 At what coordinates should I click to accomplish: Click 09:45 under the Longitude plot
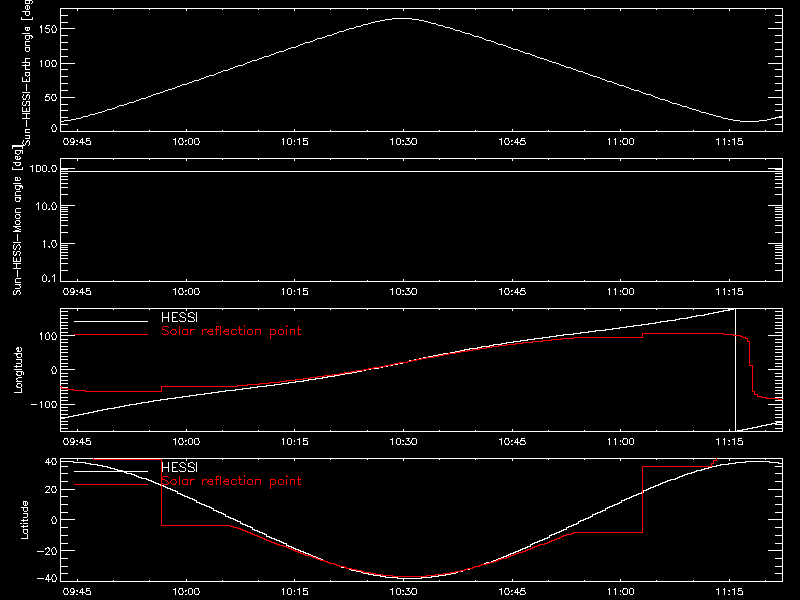(x=77, y=442)
